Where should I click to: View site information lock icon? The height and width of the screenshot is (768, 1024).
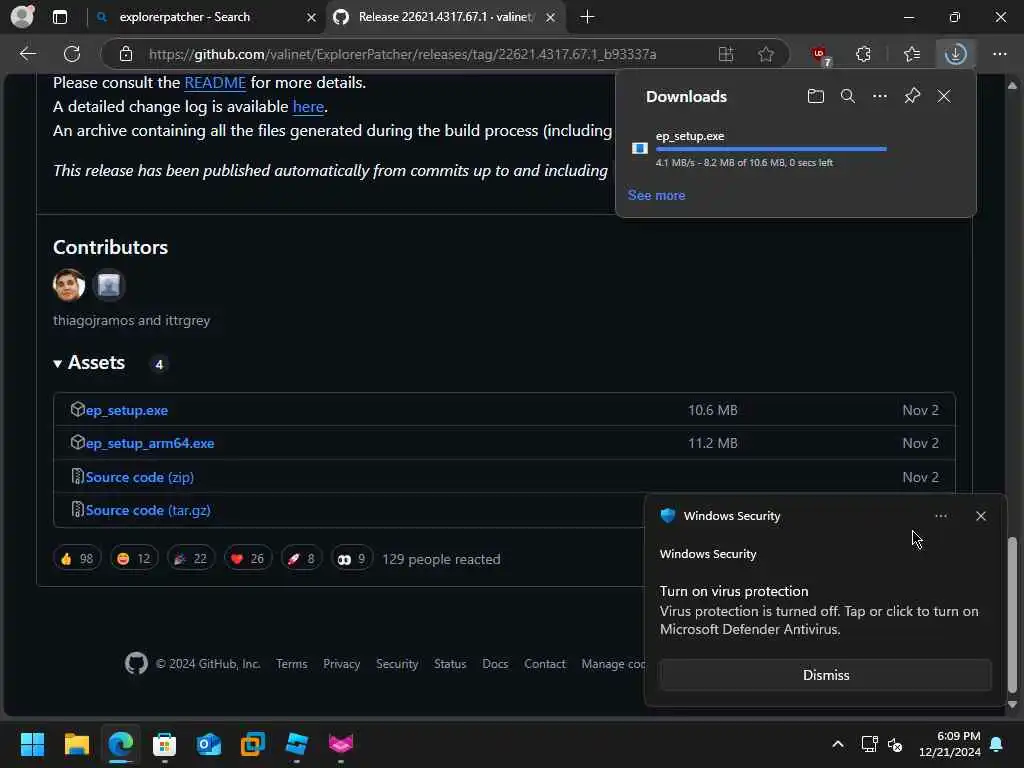[126, 54]
